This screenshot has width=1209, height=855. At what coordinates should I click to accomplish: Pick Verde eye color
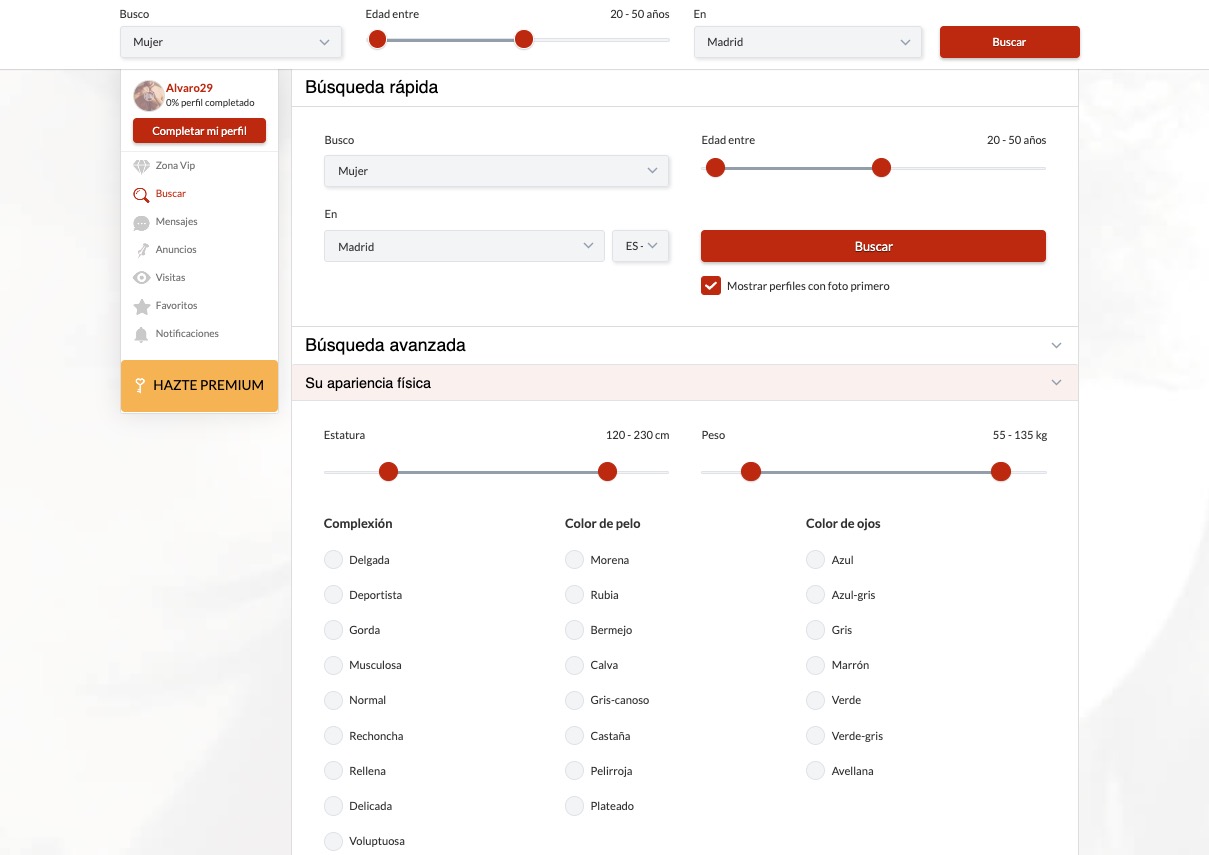coord(815,700)
